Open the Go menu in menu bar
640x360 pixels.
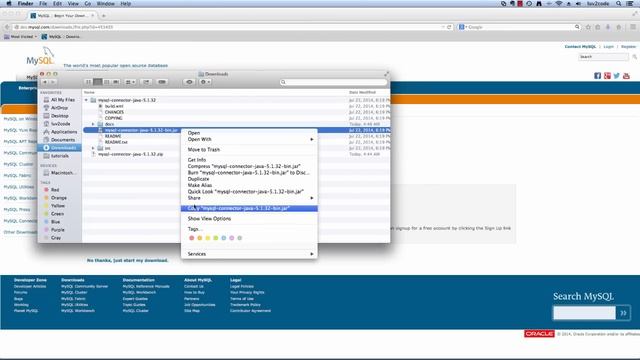pyautogui.click(x=88, y=3)
